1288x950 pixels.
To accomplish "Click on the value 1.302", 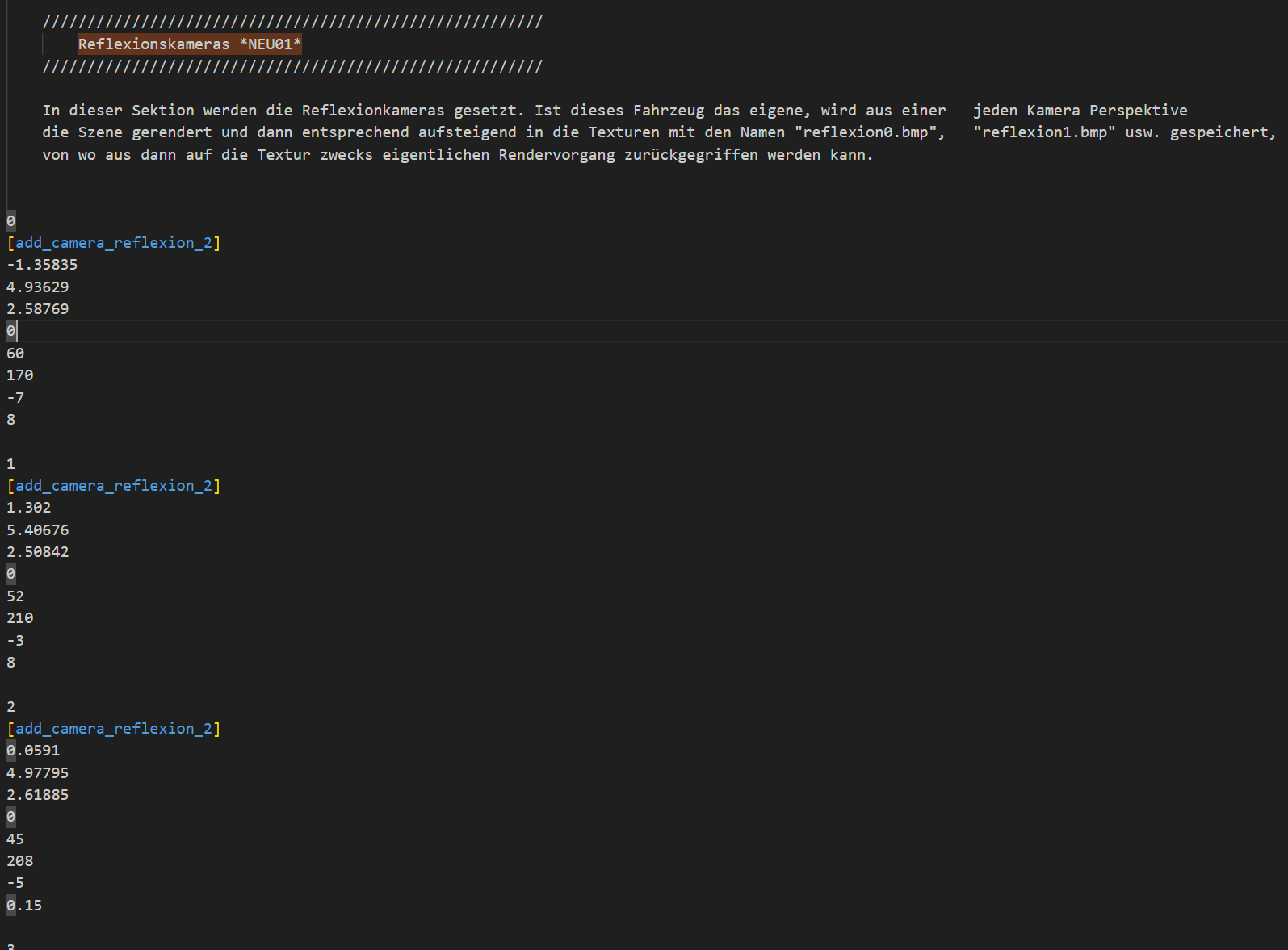I will tap(29, 508).
